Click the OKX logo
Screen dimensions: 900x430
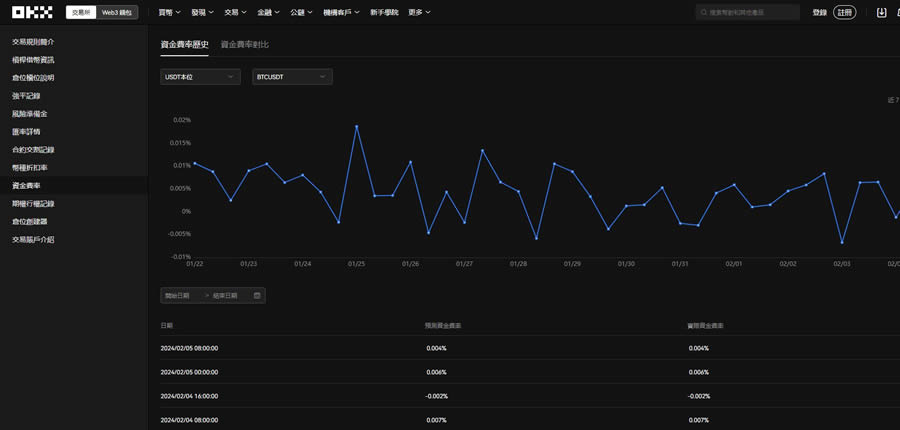click(32, 12)
